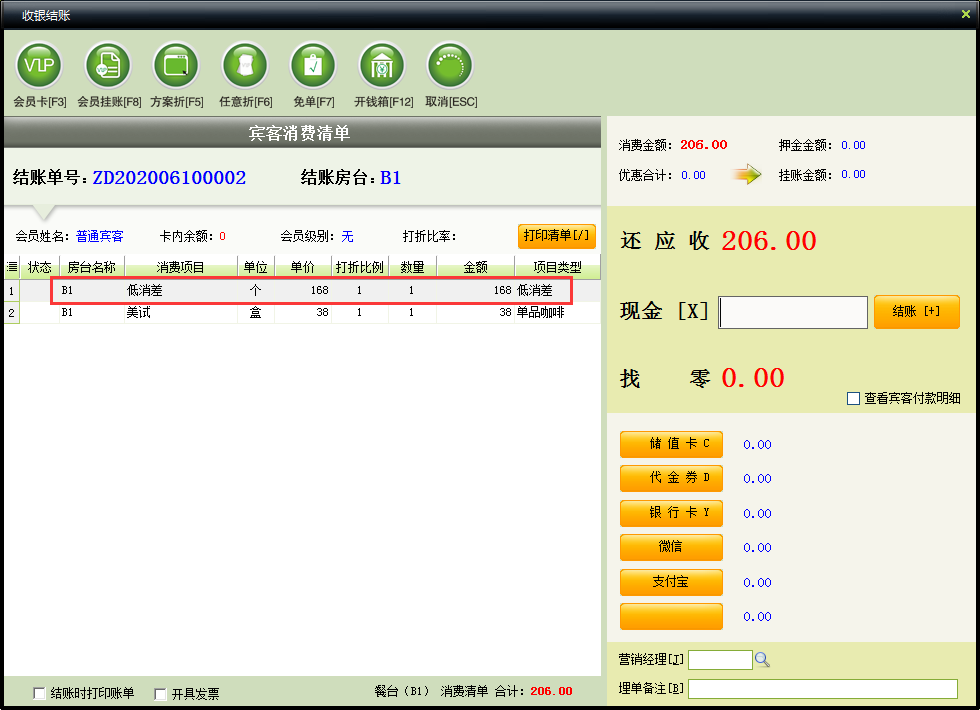Open 会员挂账[F8] member credit icon
This screenshot has width=980, height=710.
tap(108, 66)
